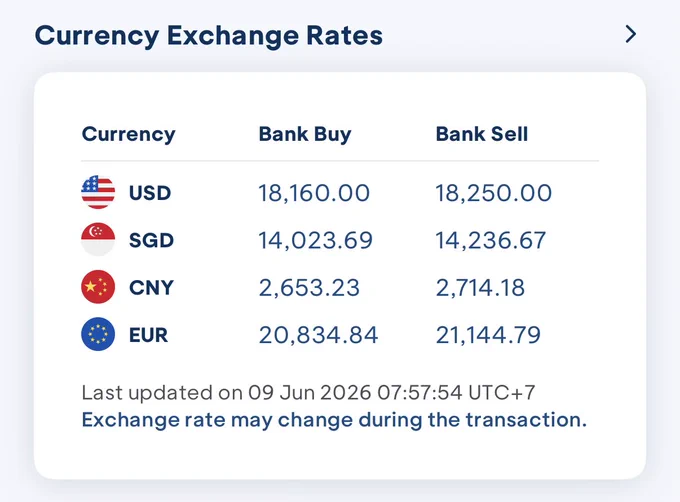Click the USA flag icon
680x502 pixels.
[98, 192]
